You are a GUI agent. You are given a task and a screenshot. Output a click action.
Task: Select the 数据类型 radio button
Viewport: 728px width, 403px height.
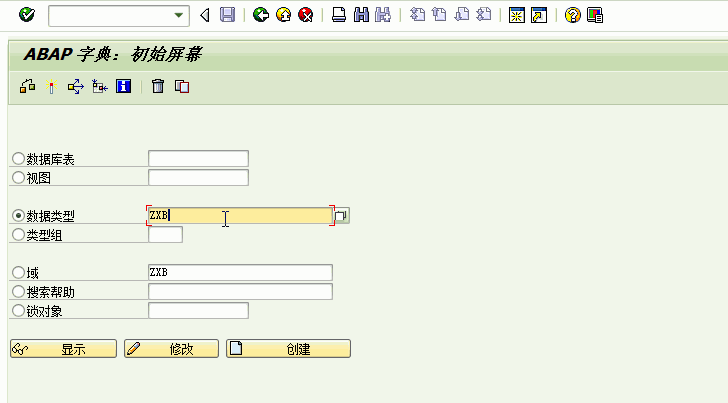click(18, 215)
